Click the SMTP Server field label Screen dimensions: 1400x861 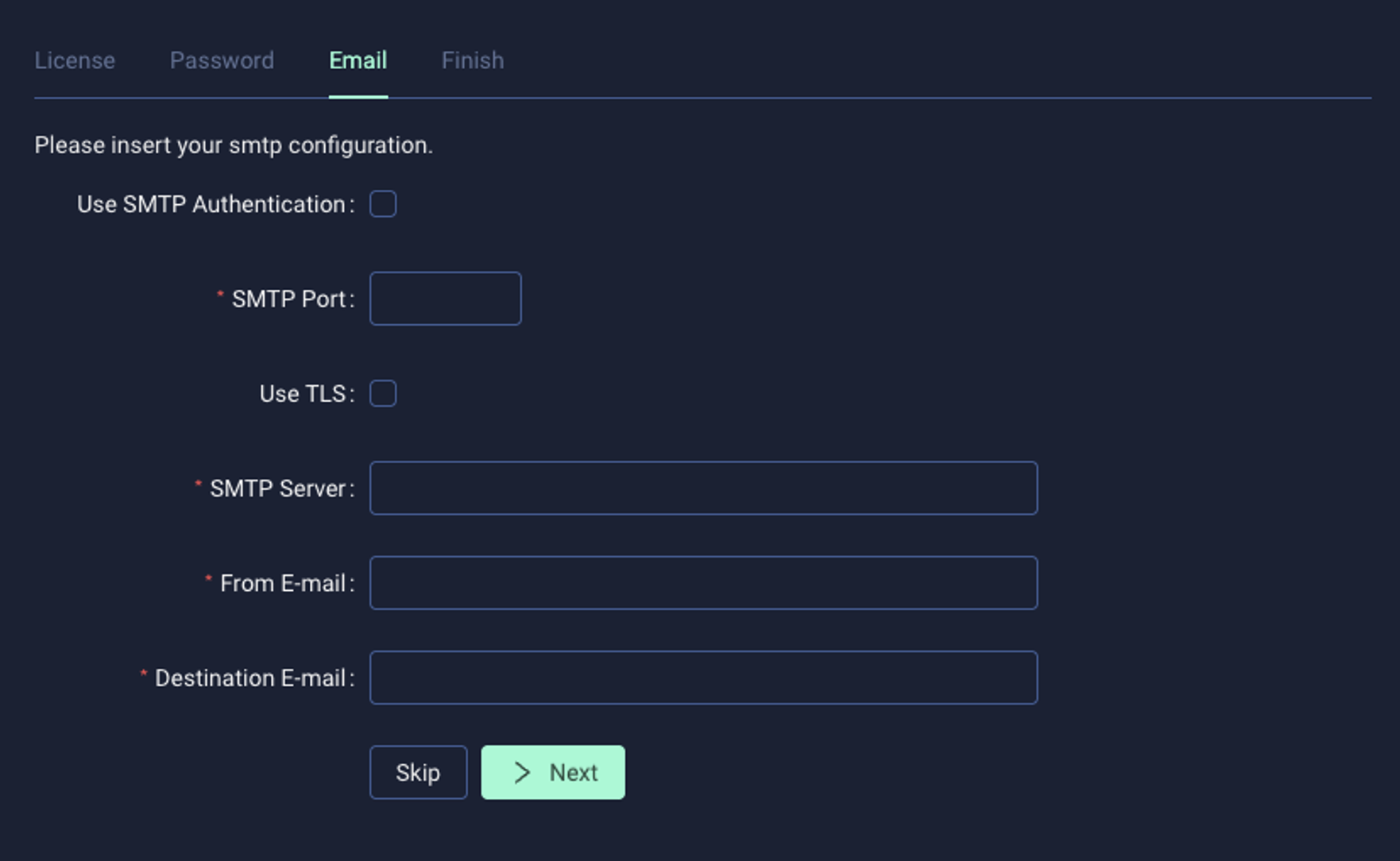[277, 488]
